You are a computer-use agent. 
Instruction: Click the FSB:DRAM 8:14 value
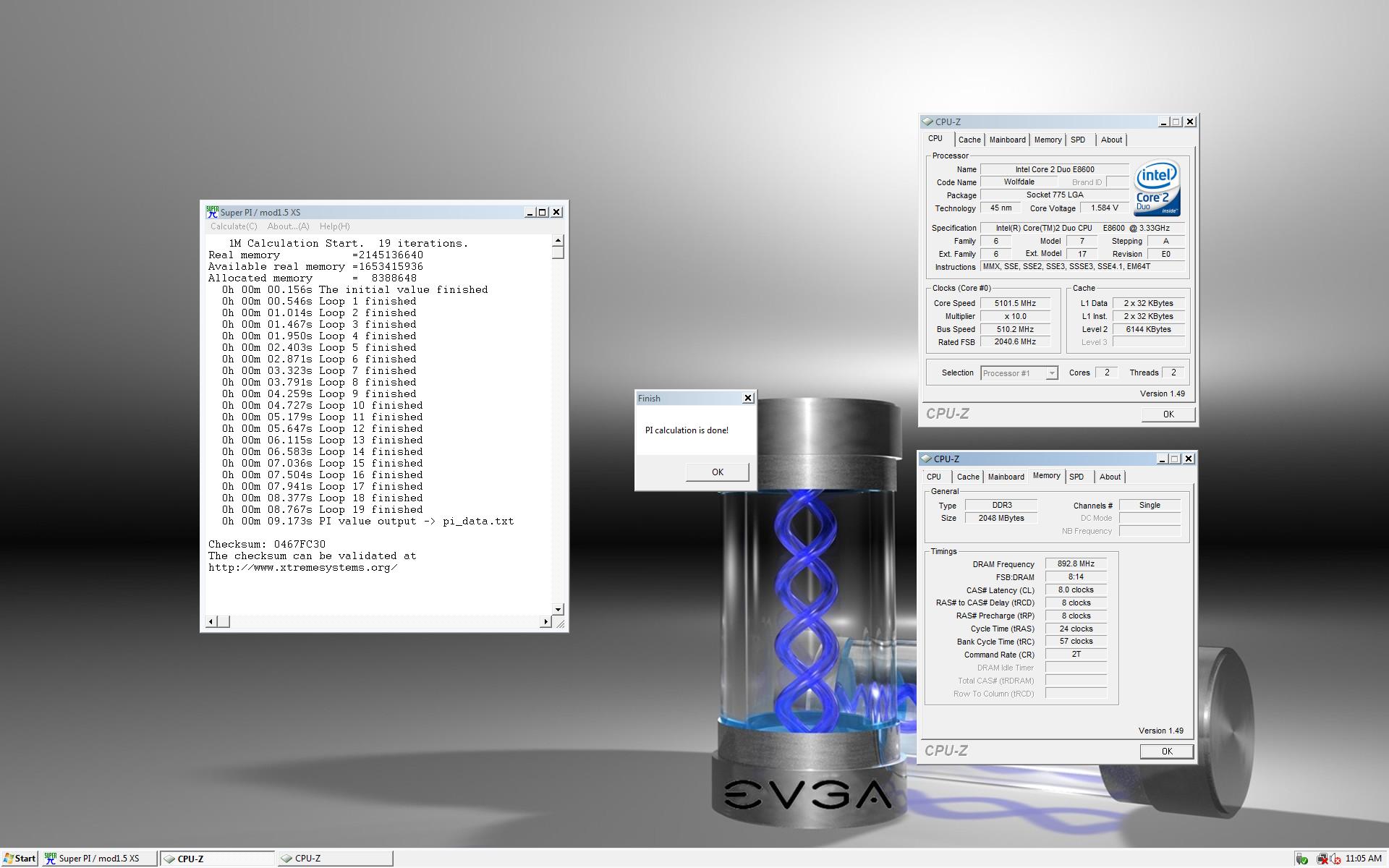tap(1076, 577)
